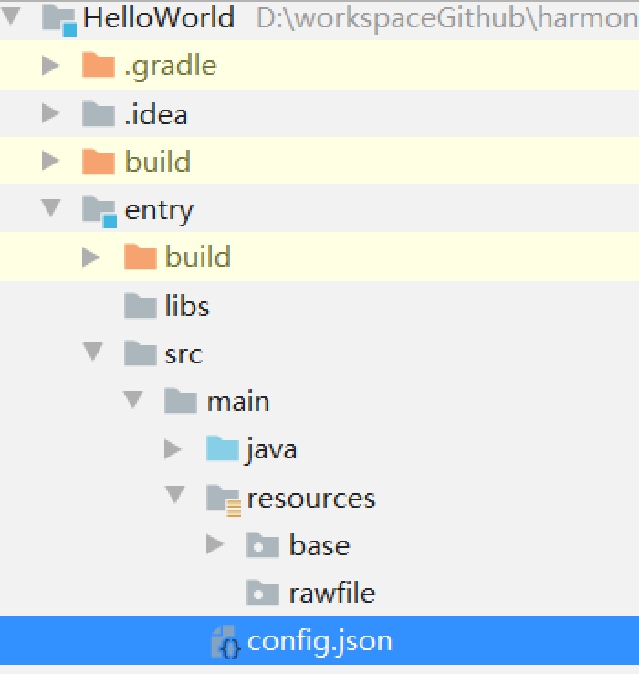Viewport: 639px width, 674px height.
Task: Collapse the src folder arrow
Action: (93, 352)
